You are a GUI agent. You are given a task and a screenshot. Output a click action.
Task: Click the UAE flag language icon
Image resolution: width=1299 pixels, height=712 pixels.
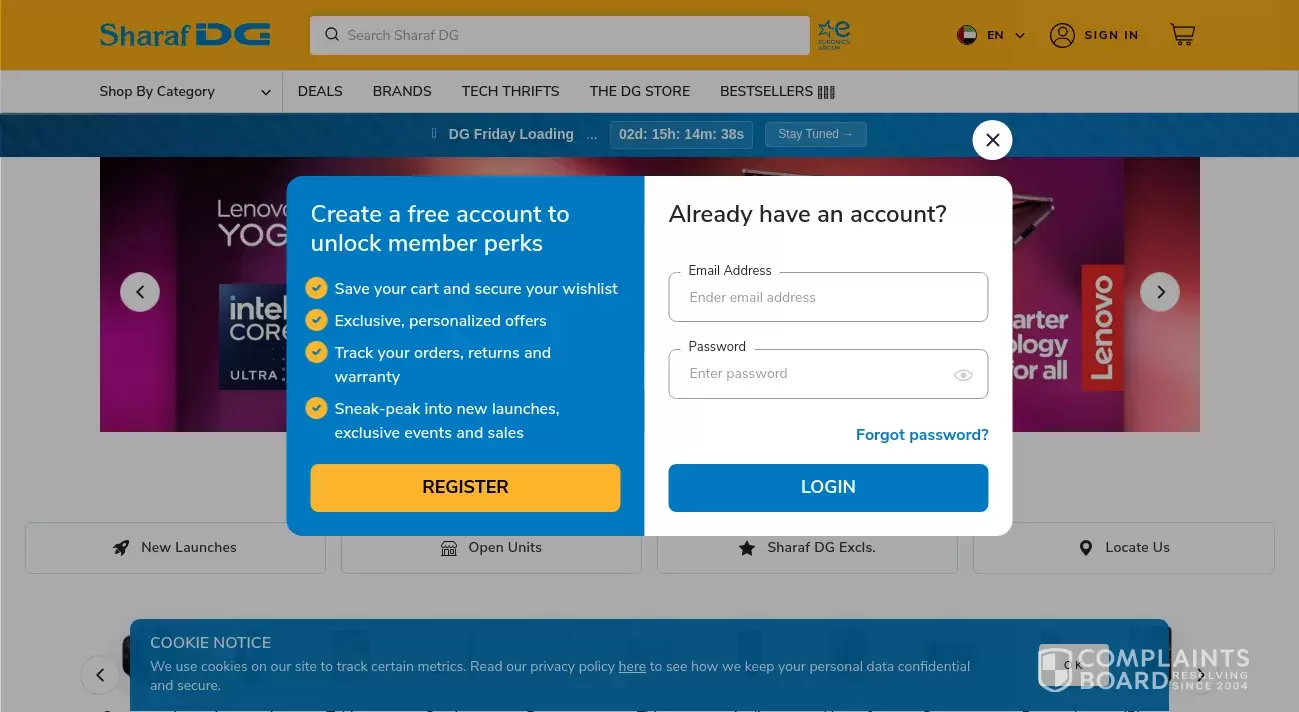[966, 35]
